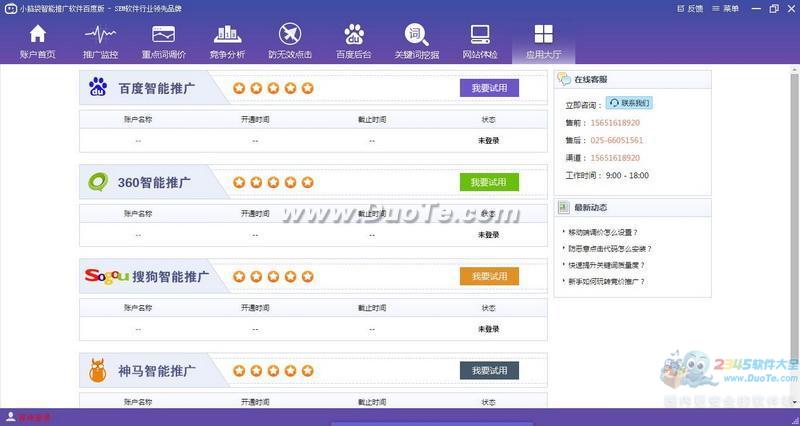Click the 在线客服 chat bubble icon
The height and width of the screenshot is (426, 800).
[564, 79]
